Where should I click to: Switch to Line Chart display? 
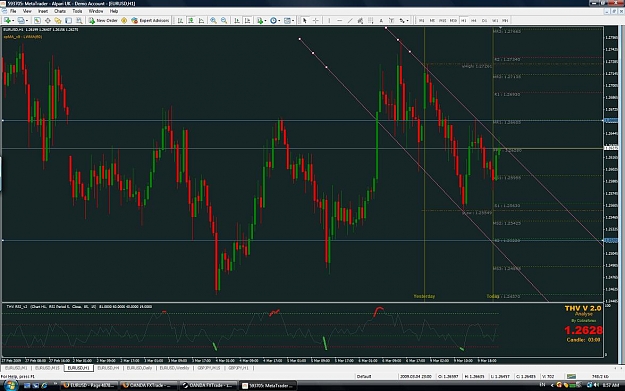coord(201,20)
